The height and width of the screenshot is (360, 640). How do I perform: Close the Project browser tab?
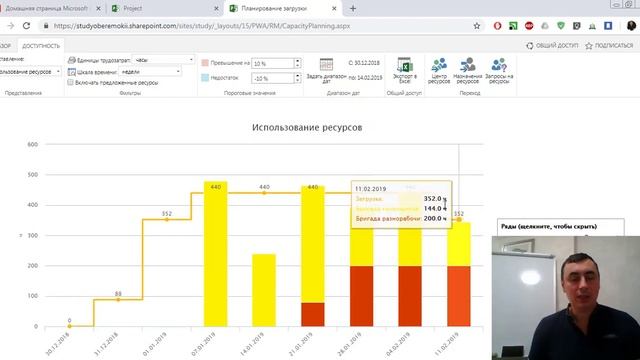(216, 8)
